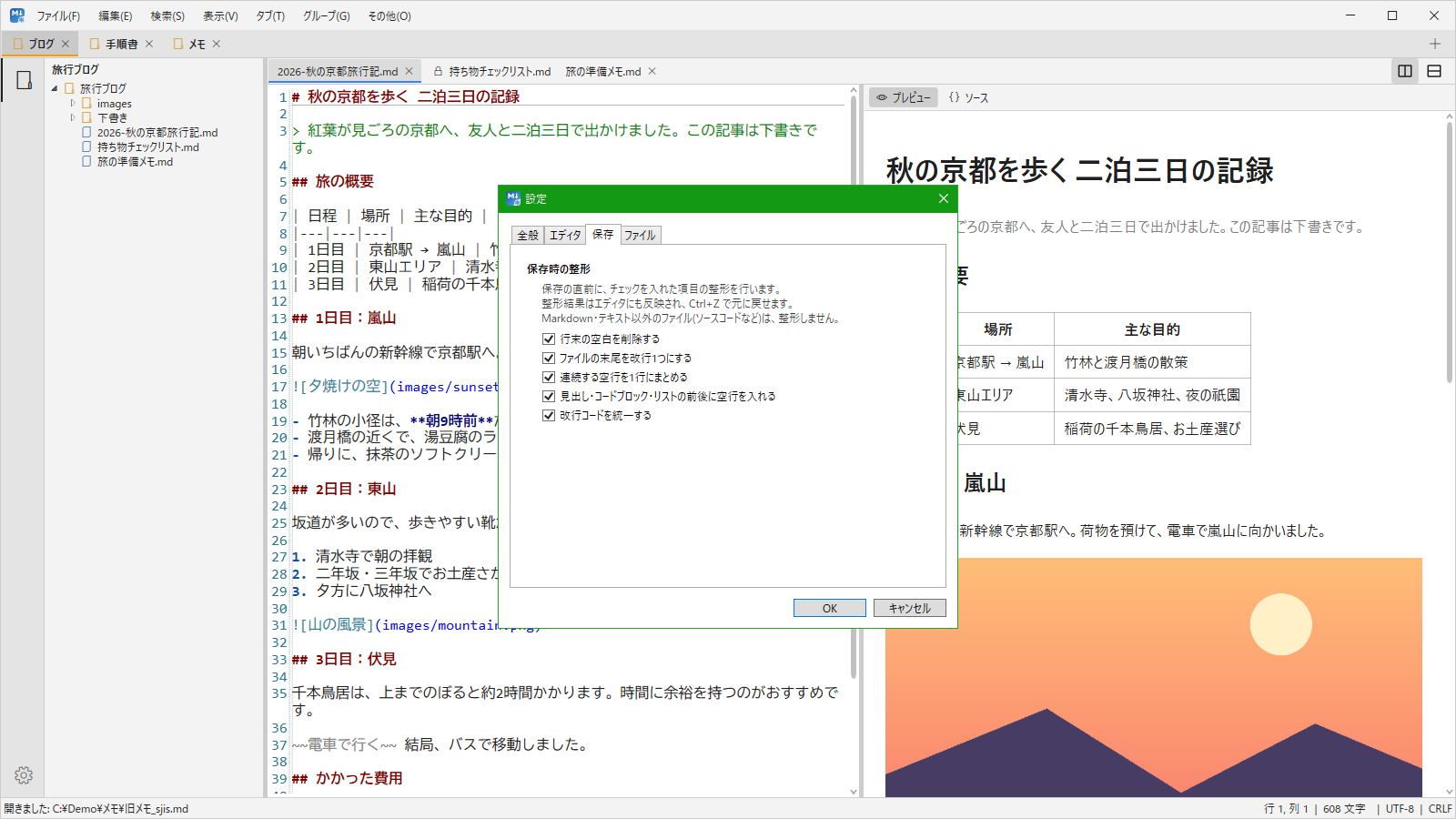Toggle 改行コードを統一する checkbox

549,415
